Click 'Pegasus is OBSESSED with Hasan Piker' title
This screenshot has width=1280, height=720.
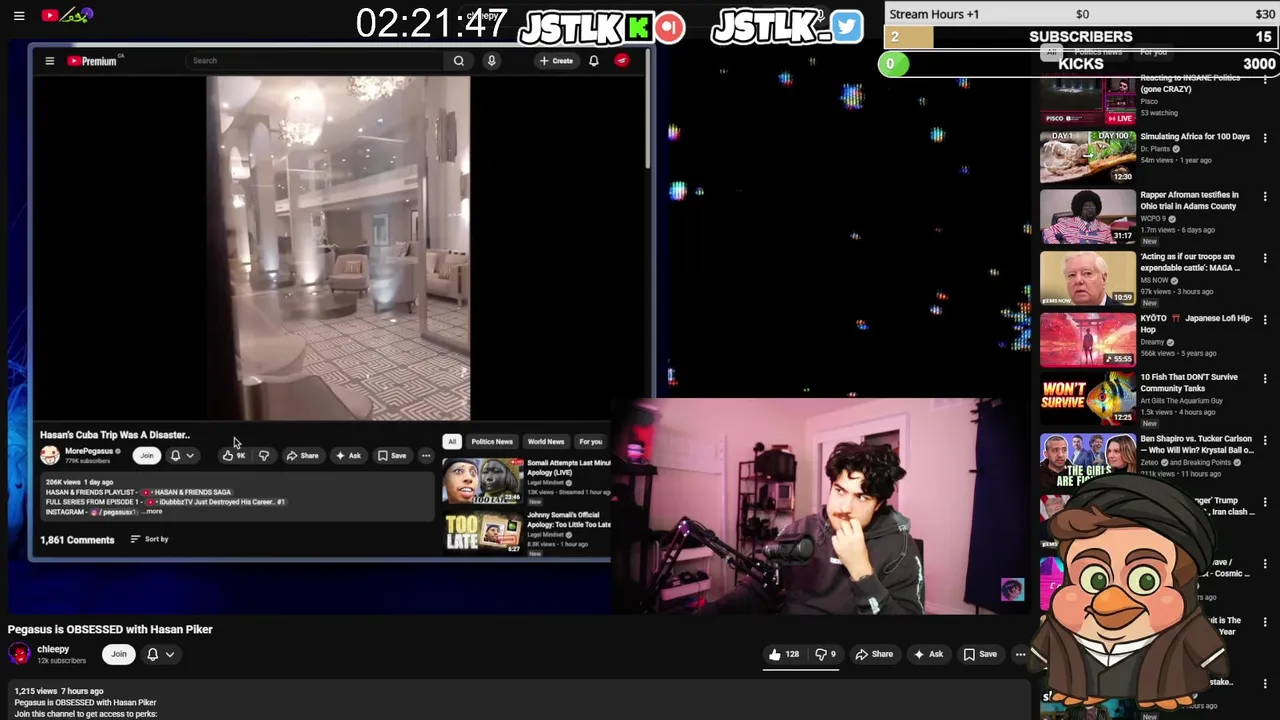[110, 629]
